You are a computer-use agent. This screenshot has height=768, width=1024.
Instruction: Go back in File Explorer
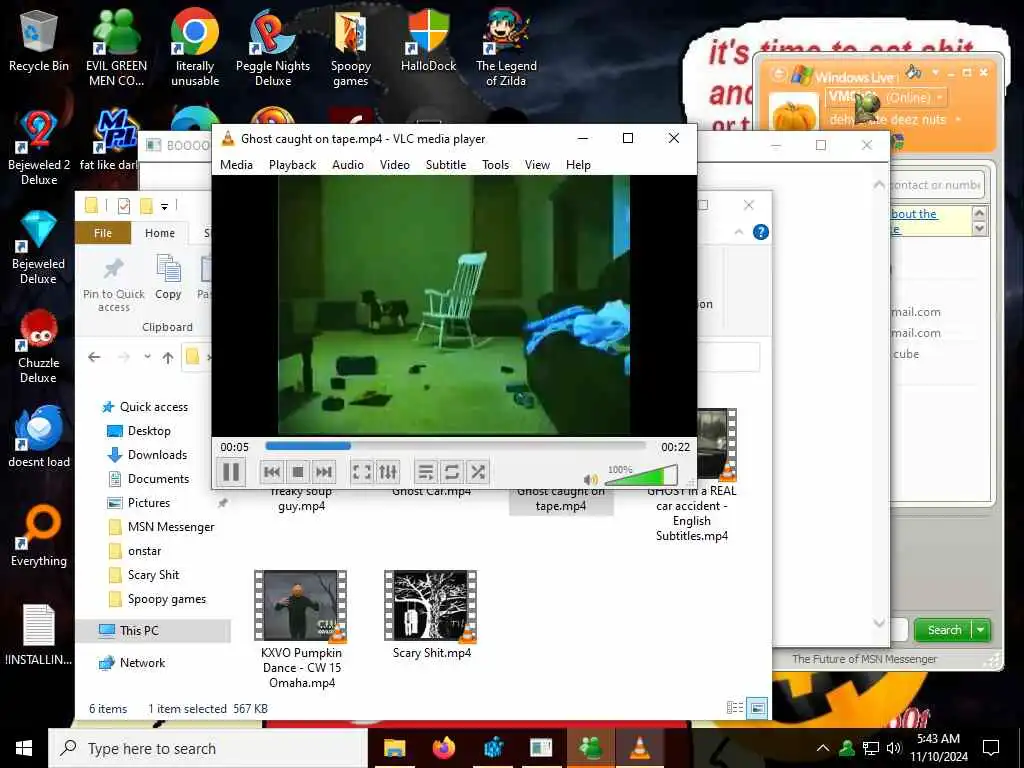94,357
